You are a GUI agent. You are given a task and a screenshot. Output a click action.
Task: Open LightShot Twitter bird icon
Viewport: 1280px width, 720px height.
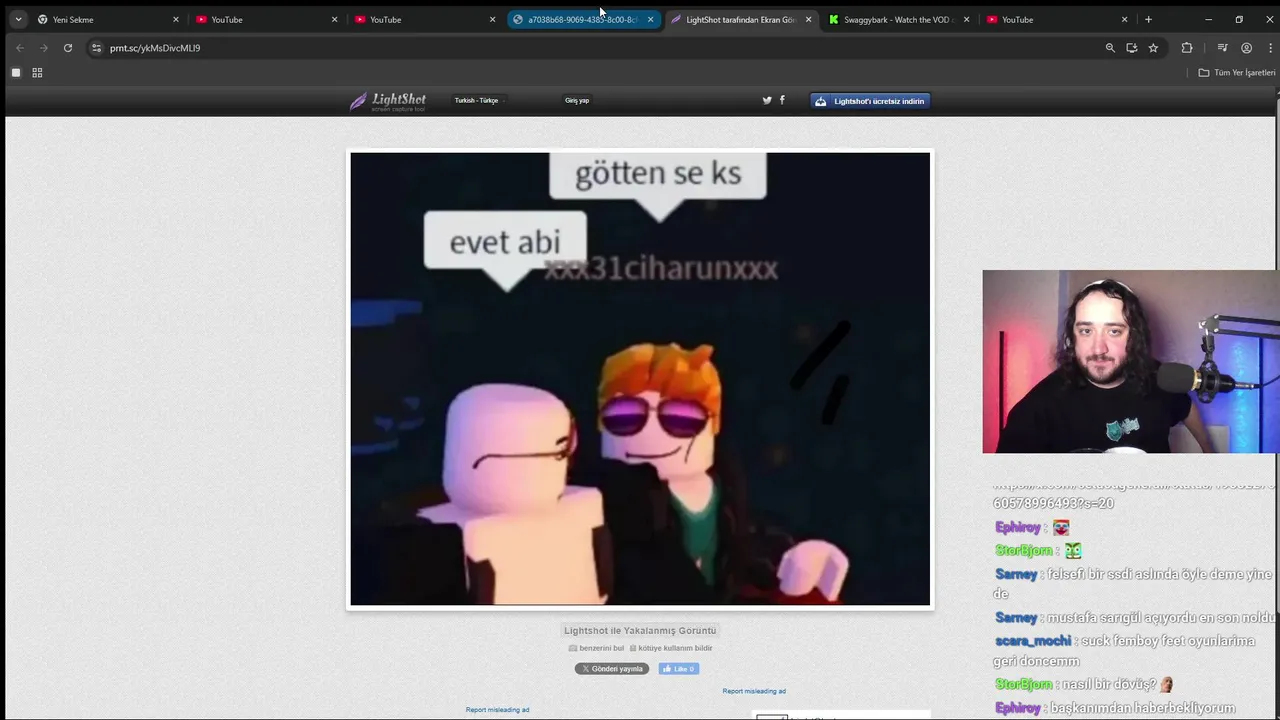coord(767,100)
